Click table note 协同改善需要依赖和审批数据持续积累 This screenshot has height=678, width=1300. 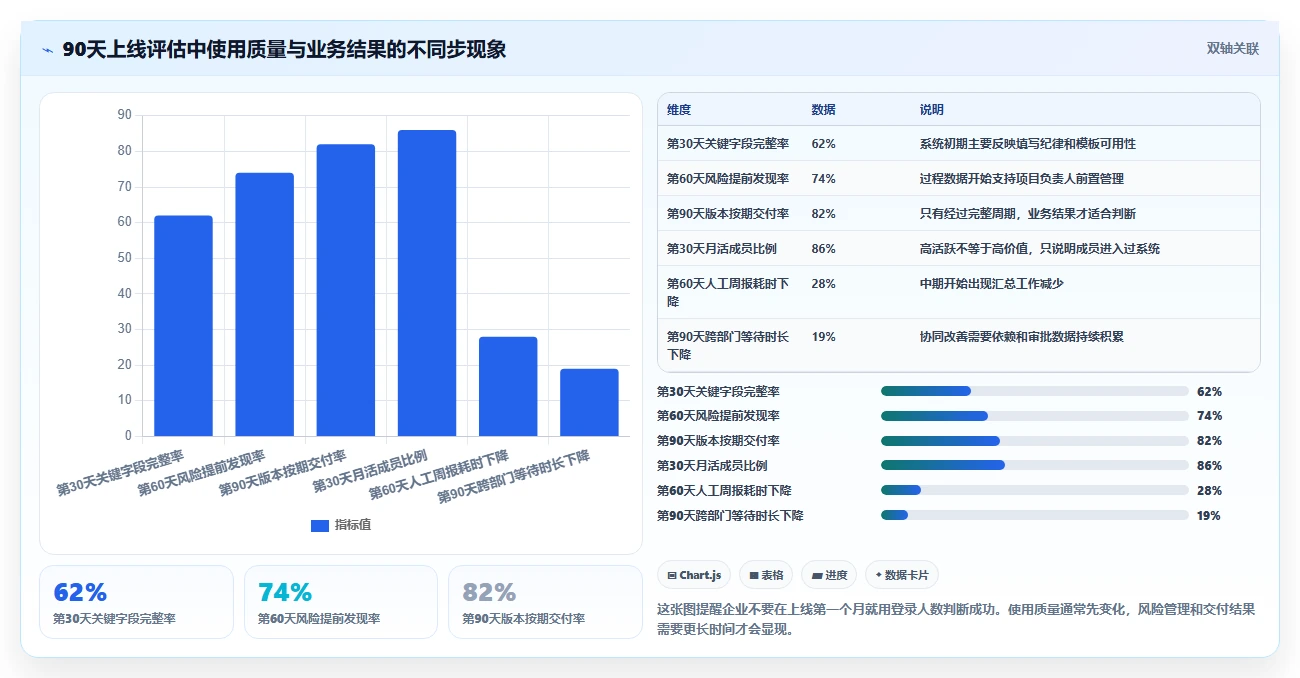1021,337
